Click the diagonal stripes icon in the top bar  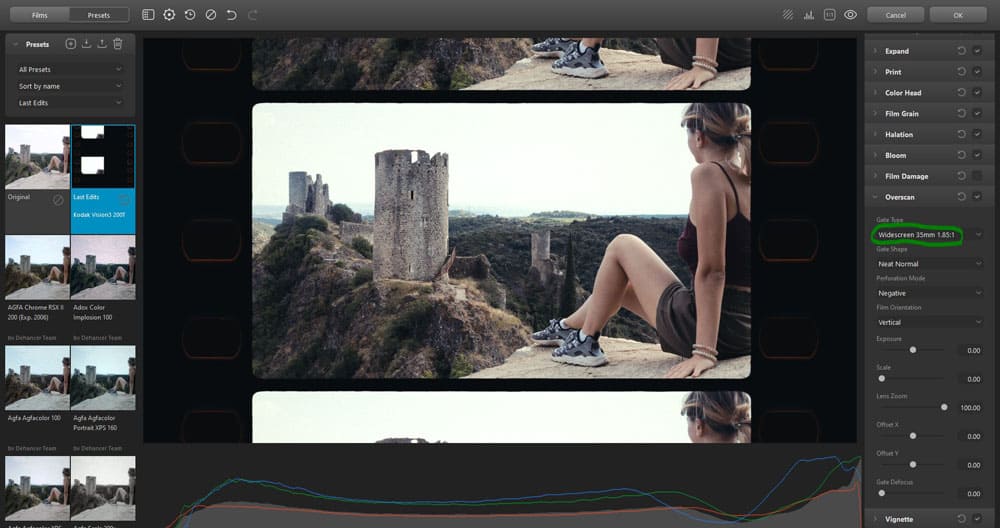pyautogui.click(x=788, y=15)
